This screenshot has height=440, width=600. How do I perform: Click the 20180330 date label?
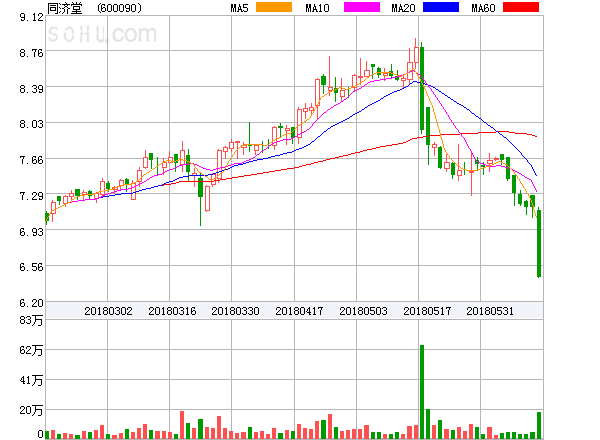235,311
